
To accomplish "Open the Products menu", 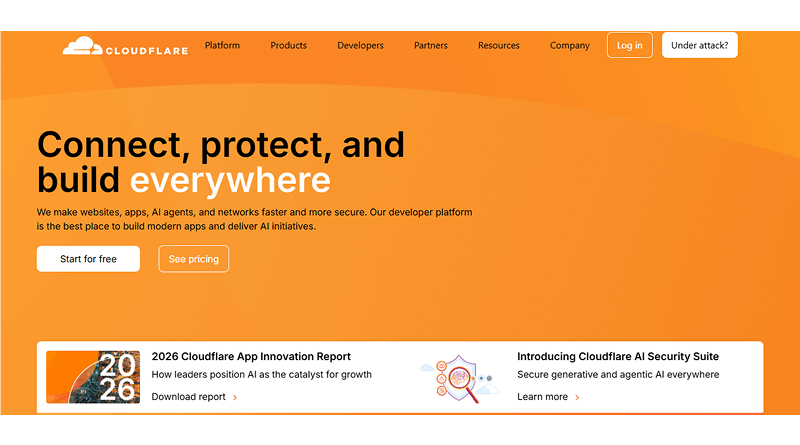I will click(x=288, y=45).
